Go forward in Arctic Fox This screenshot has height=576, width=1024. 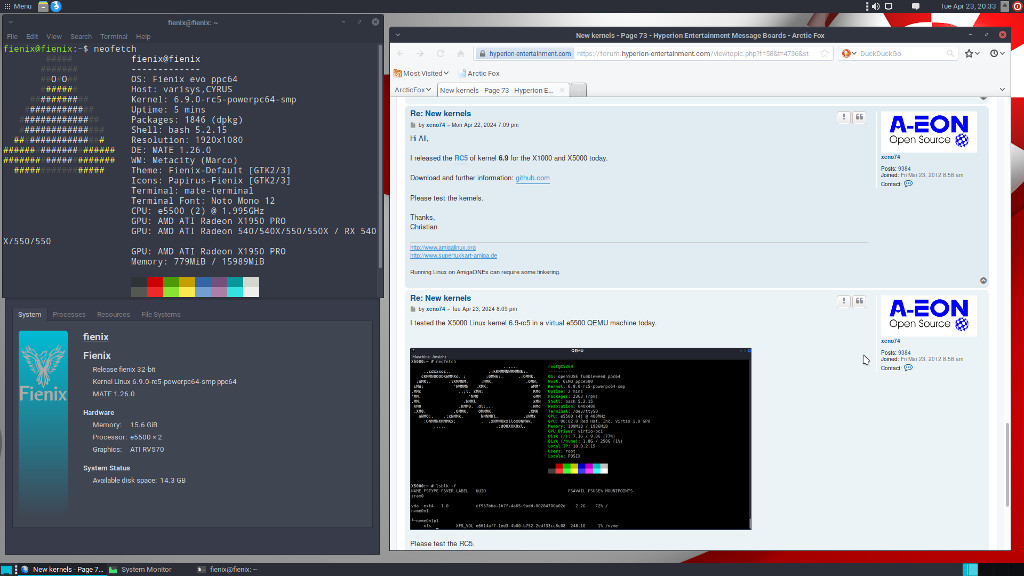(420, 54)
